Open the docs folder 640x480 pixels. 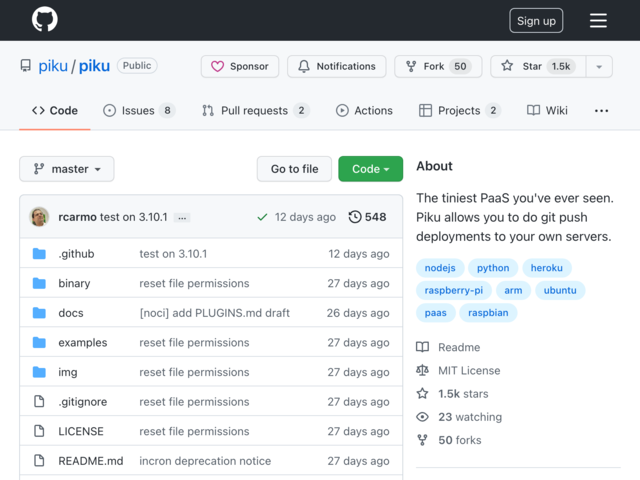coord(71,313)
